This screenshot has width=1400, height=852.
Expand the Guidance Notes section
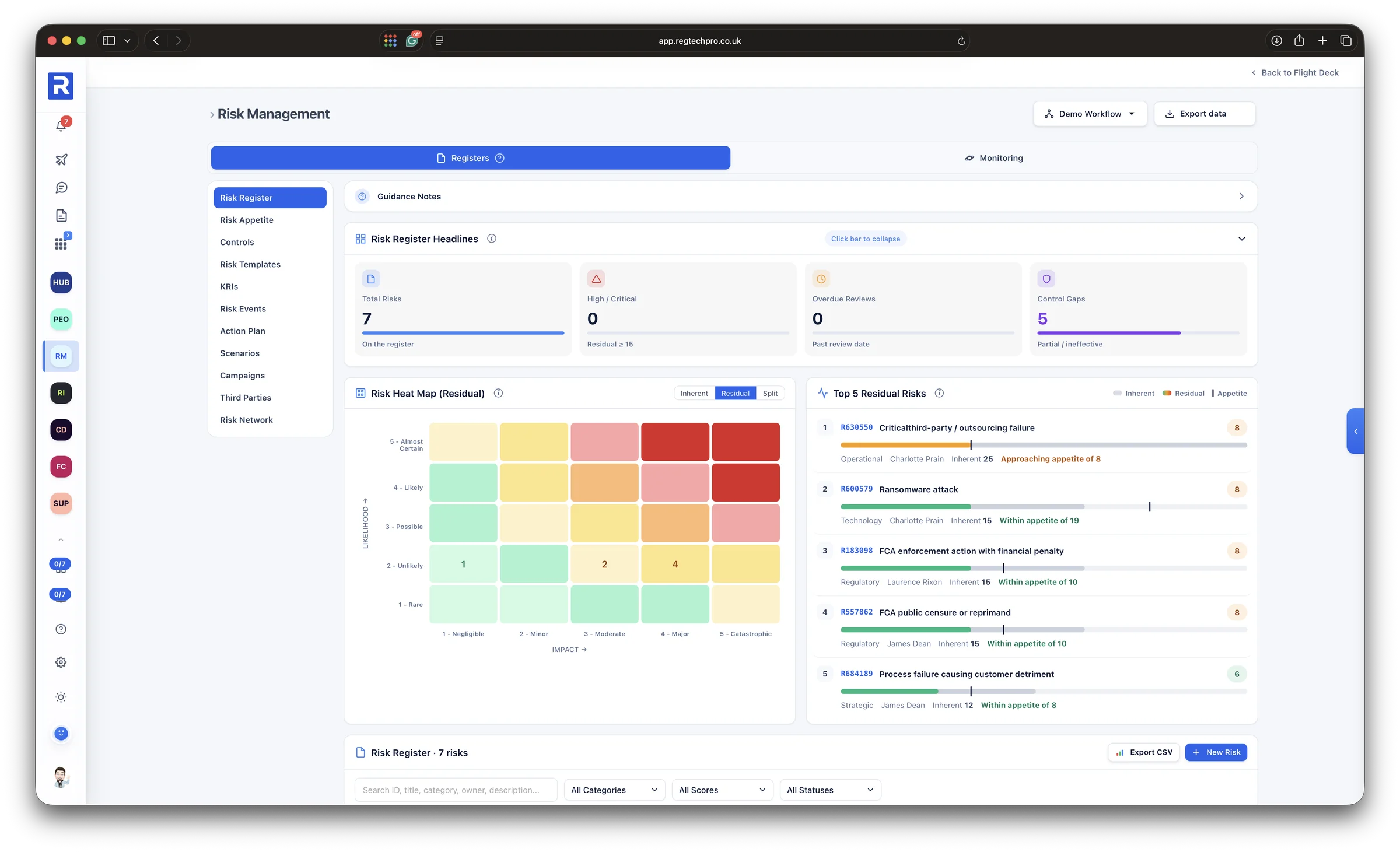[x=800, y=197]
